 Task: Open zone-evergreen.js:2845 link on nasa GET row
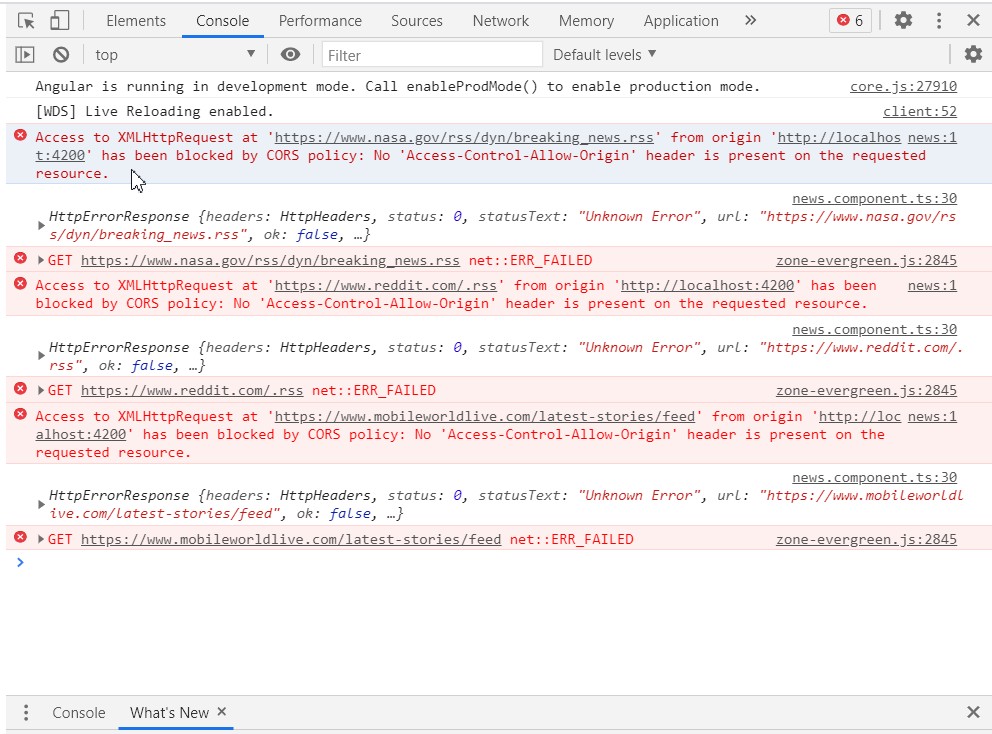[x=866, y=260]
